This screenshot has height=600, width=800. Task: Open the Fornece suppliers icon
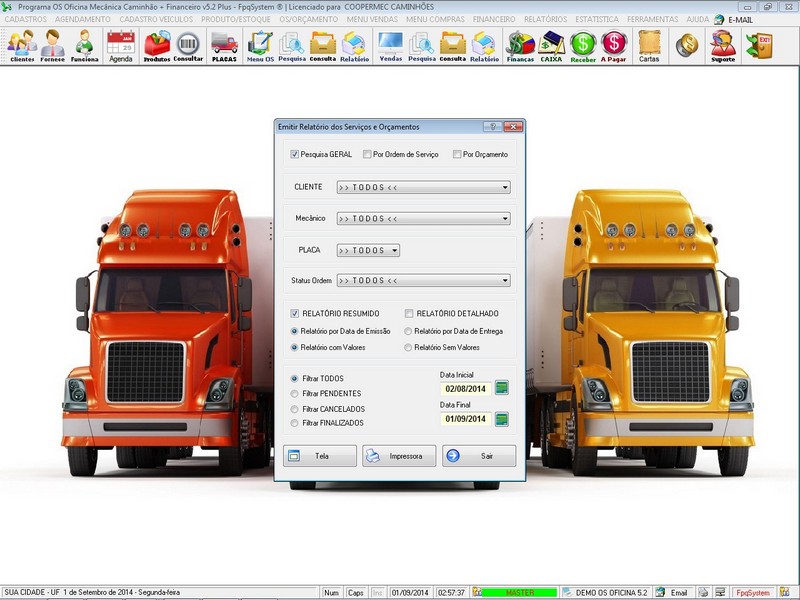(53, 46)
